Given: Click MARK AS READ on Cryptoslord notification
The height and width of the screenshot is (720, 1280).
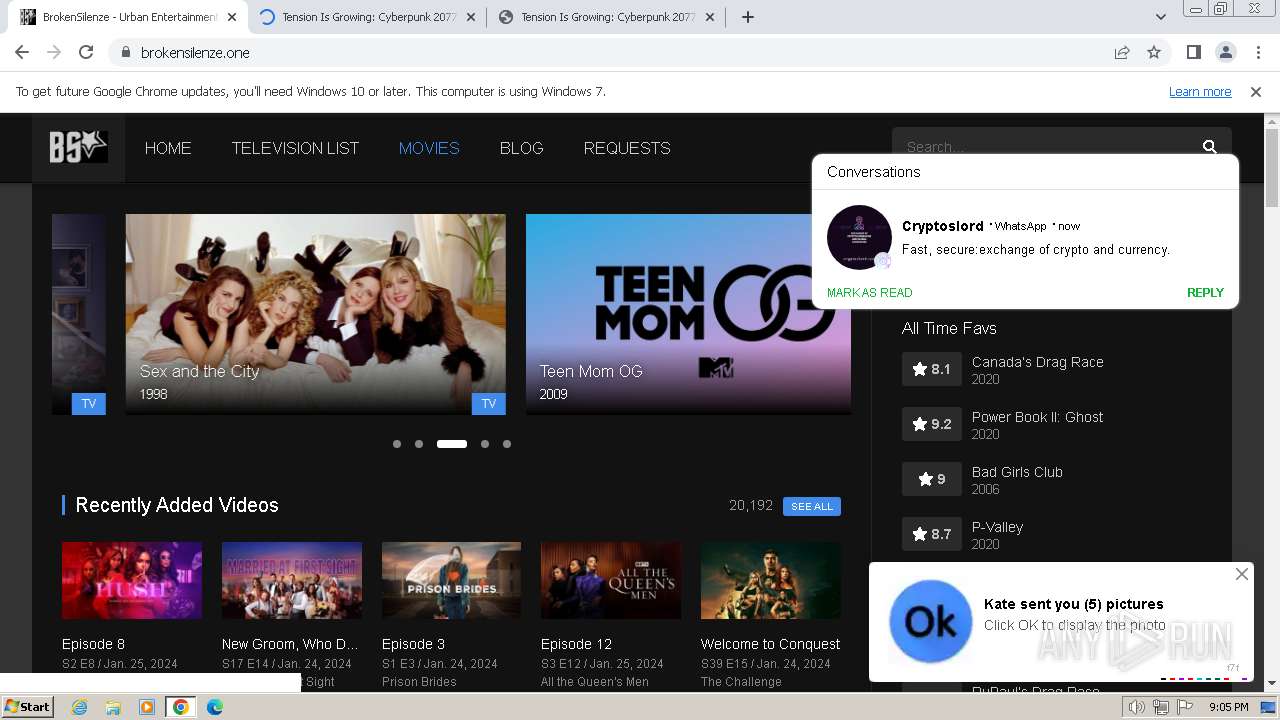Looking at the screenshot, I should pyautogui.click(x=869, y=293).
